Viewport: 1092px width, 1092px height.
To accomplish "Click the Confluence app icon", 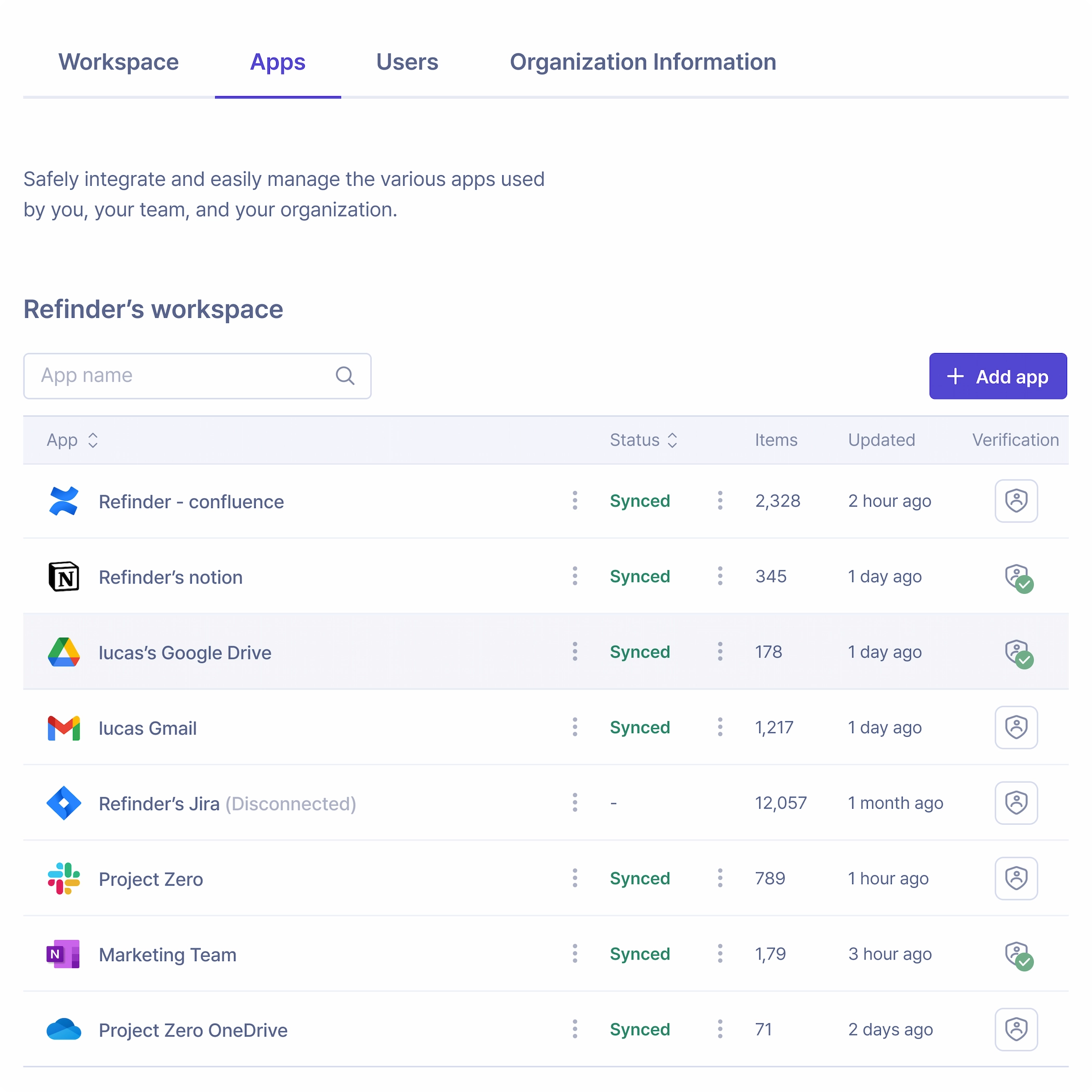I will pos(63,501).
